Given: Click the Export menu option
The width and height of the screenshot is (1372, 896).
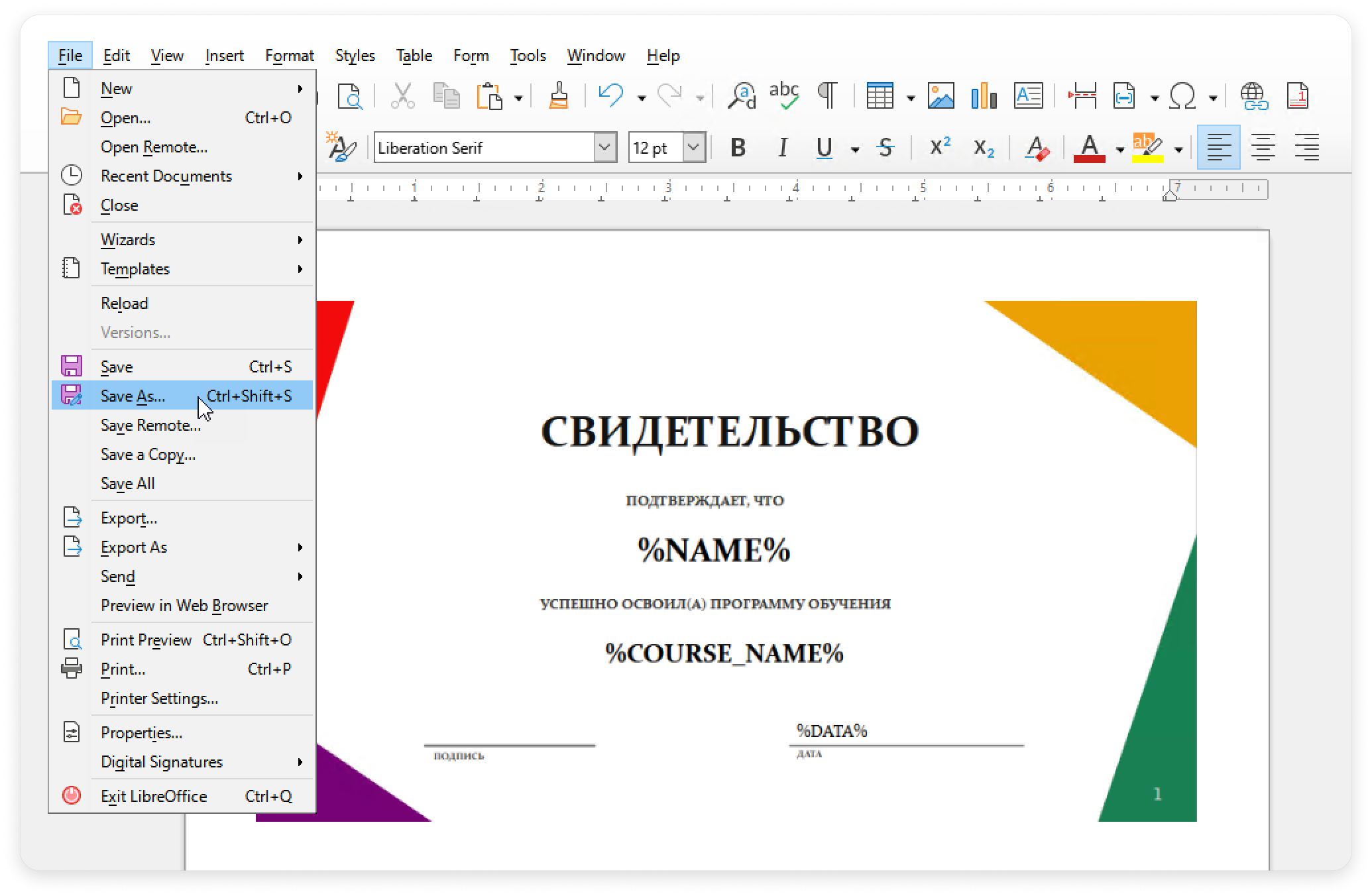Looking at the screenshot, I should pos(127,518).
